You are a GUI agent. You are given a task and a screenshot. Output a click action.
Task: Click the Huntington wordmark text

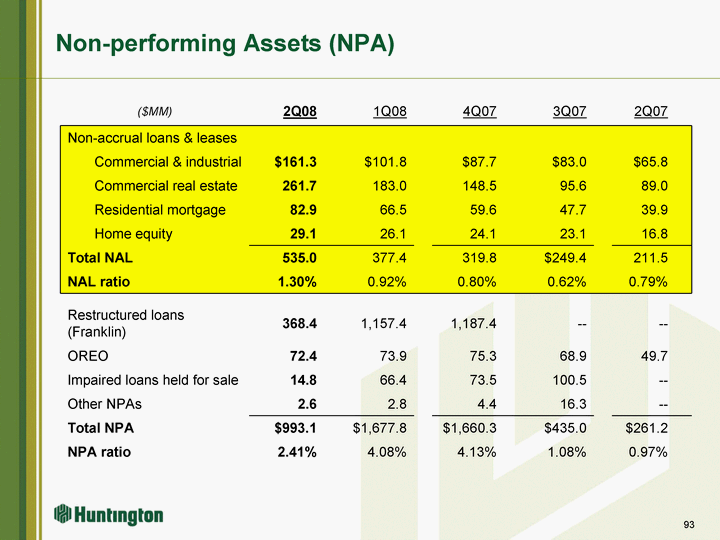click(x=118, y=516)
